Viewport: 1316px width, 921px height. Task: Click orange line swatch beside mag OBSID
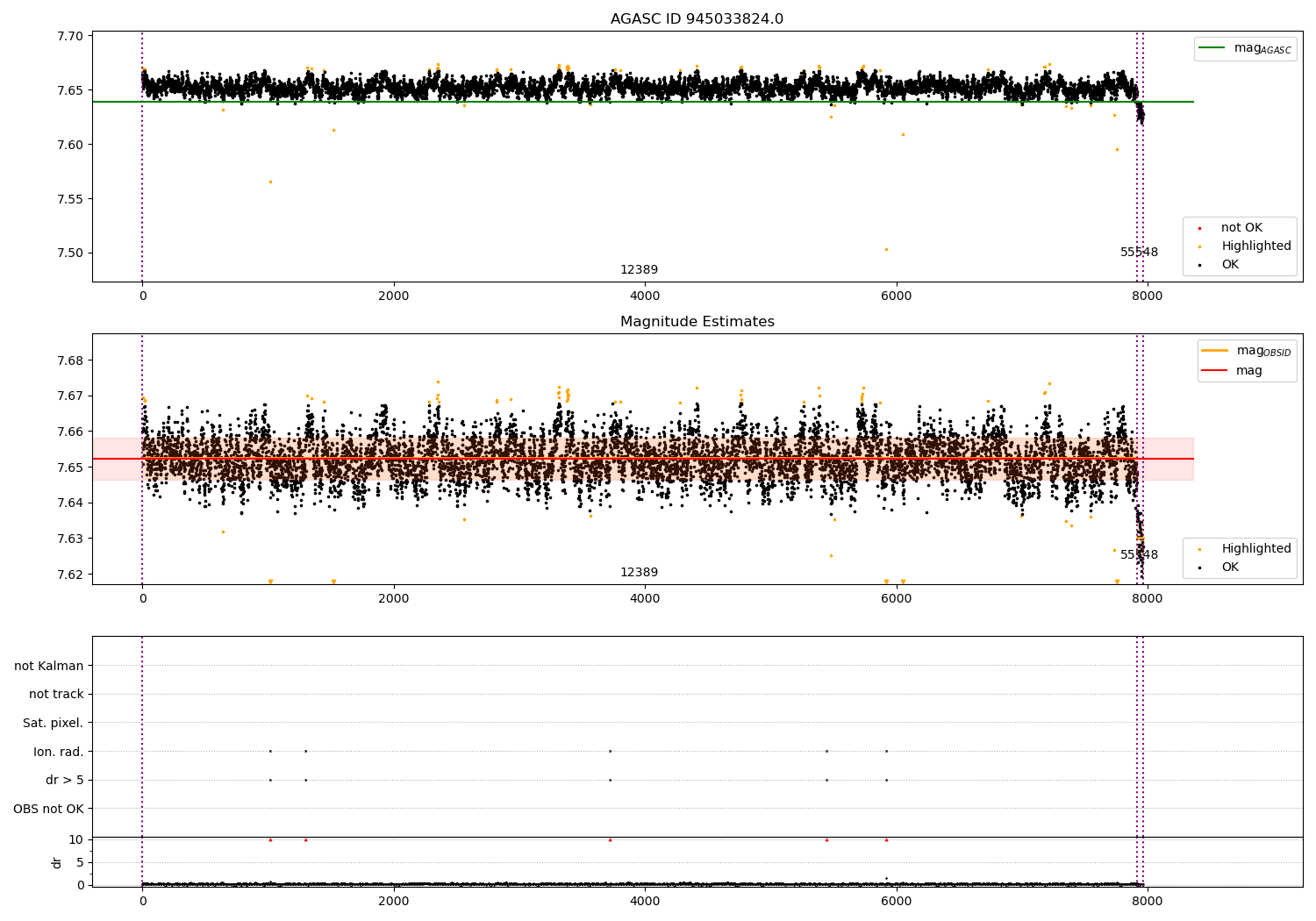(1215, 351)
